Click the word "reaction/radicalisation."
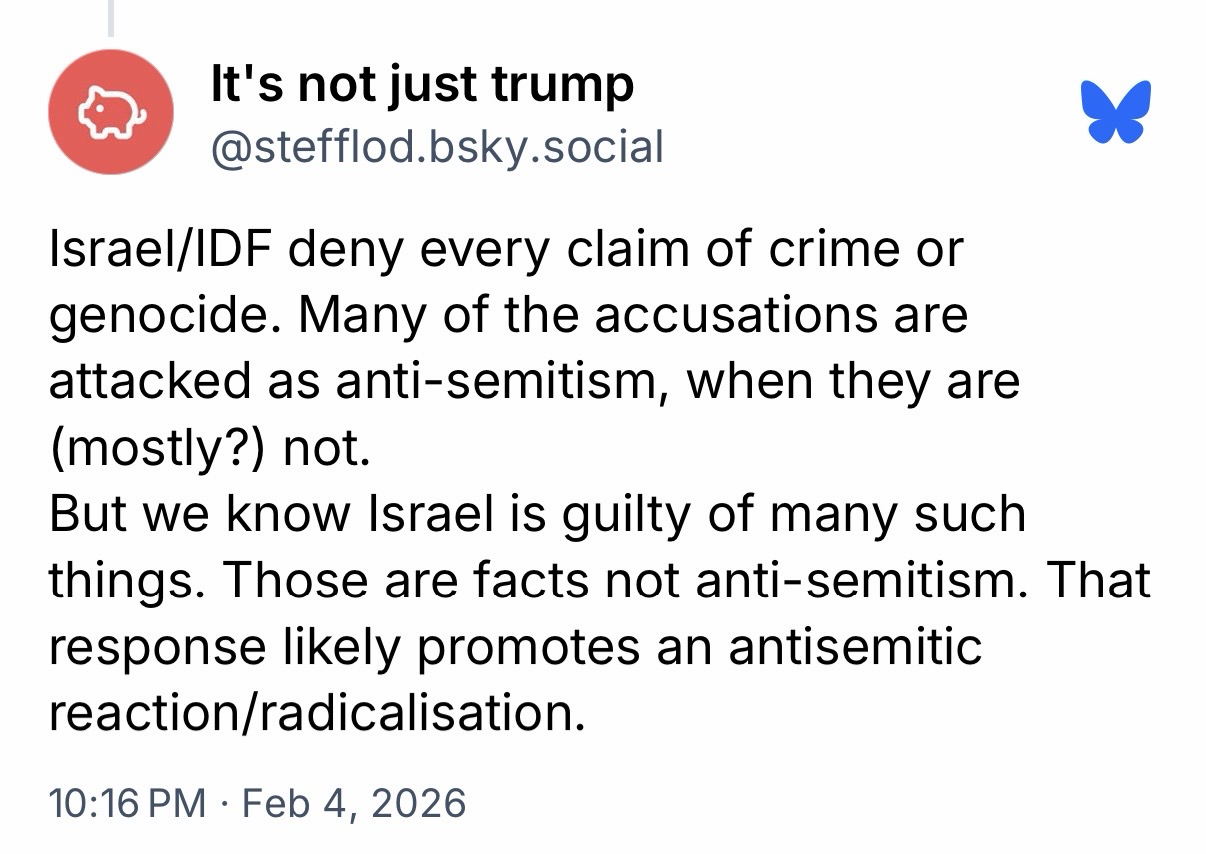Image resolution: width=1206 pixels, height=854 pixels. [x=315, y=713]
